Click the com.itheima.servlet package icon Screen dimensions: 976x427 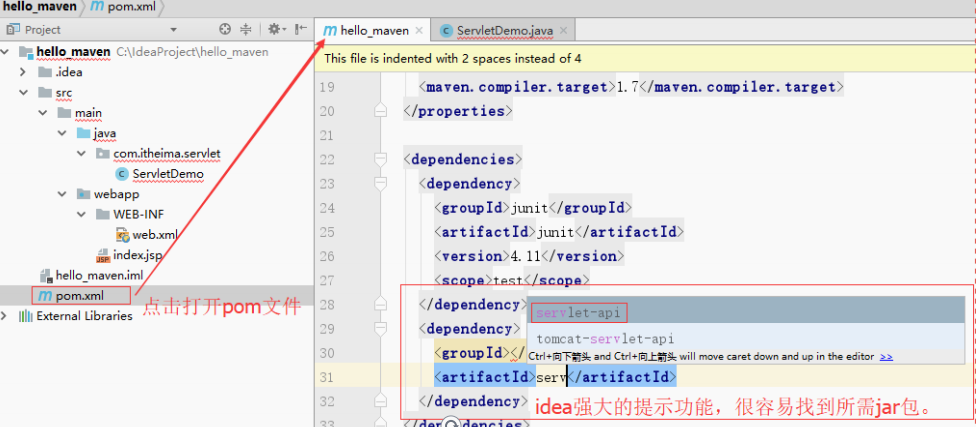click(x=103, y=154)
